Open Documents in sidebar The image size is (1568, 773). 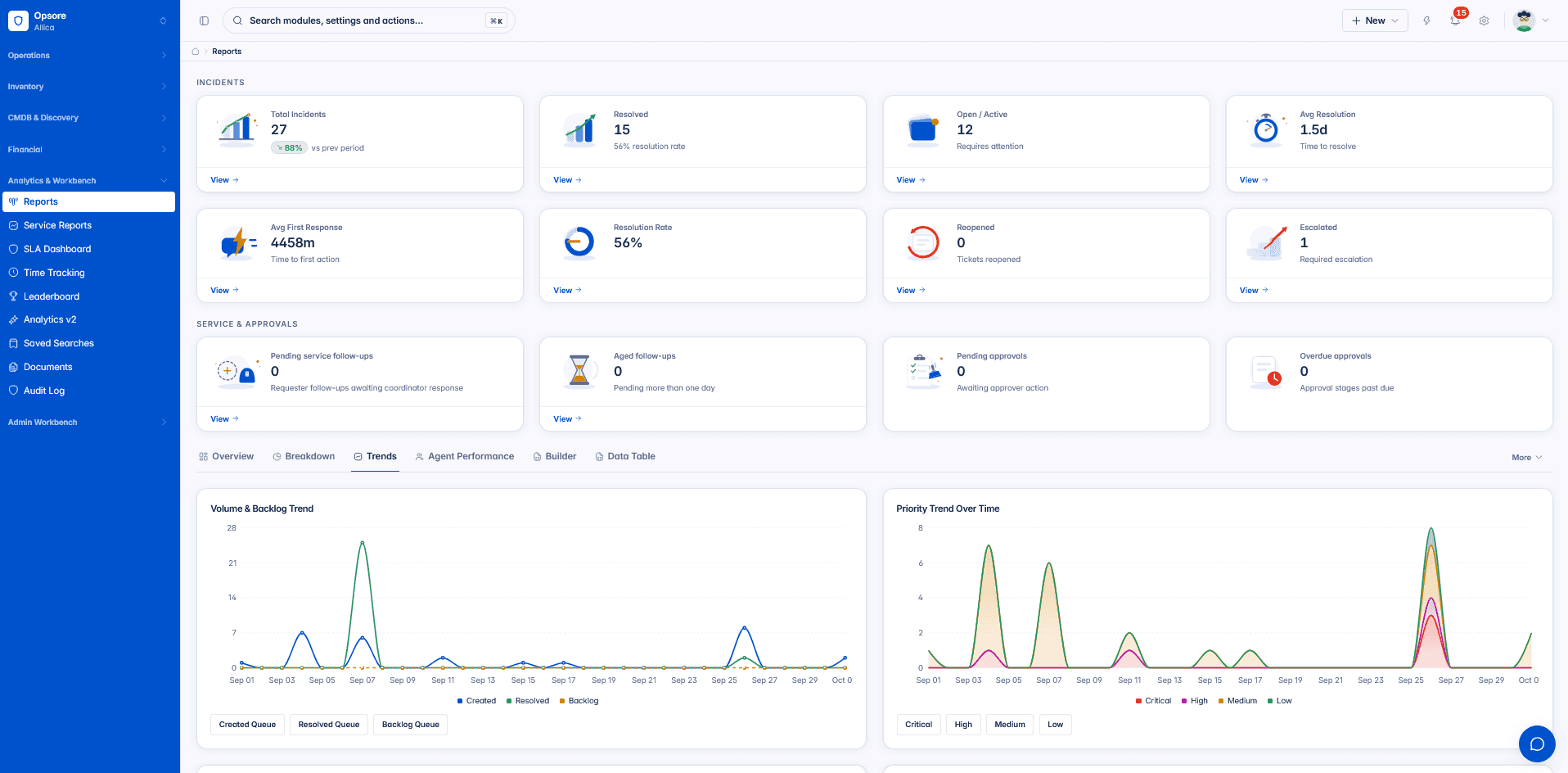pyautogui.click(x=89, y=367)
